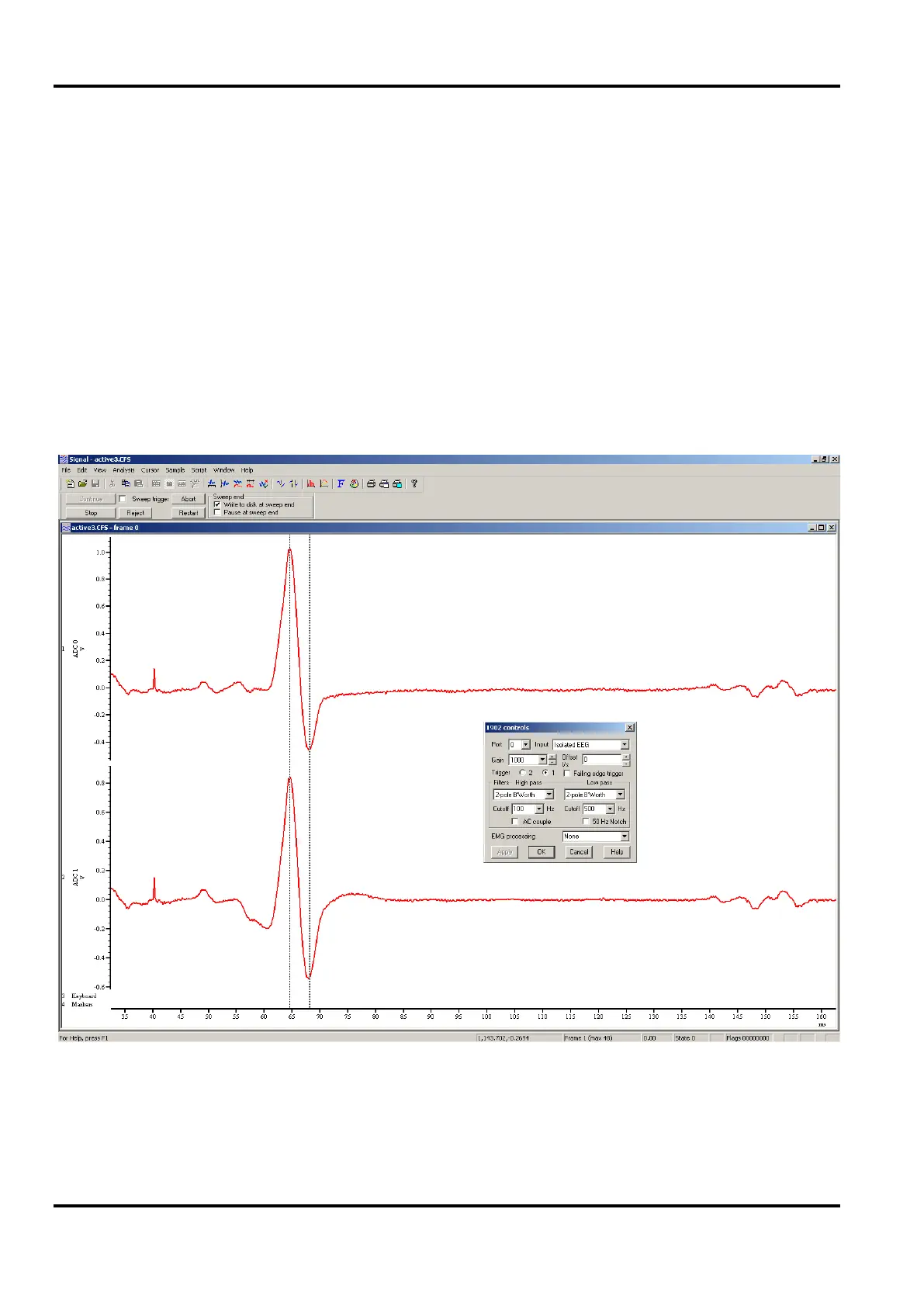Click the blue F font icon
924x1306 pixels.
coord(341,483)
